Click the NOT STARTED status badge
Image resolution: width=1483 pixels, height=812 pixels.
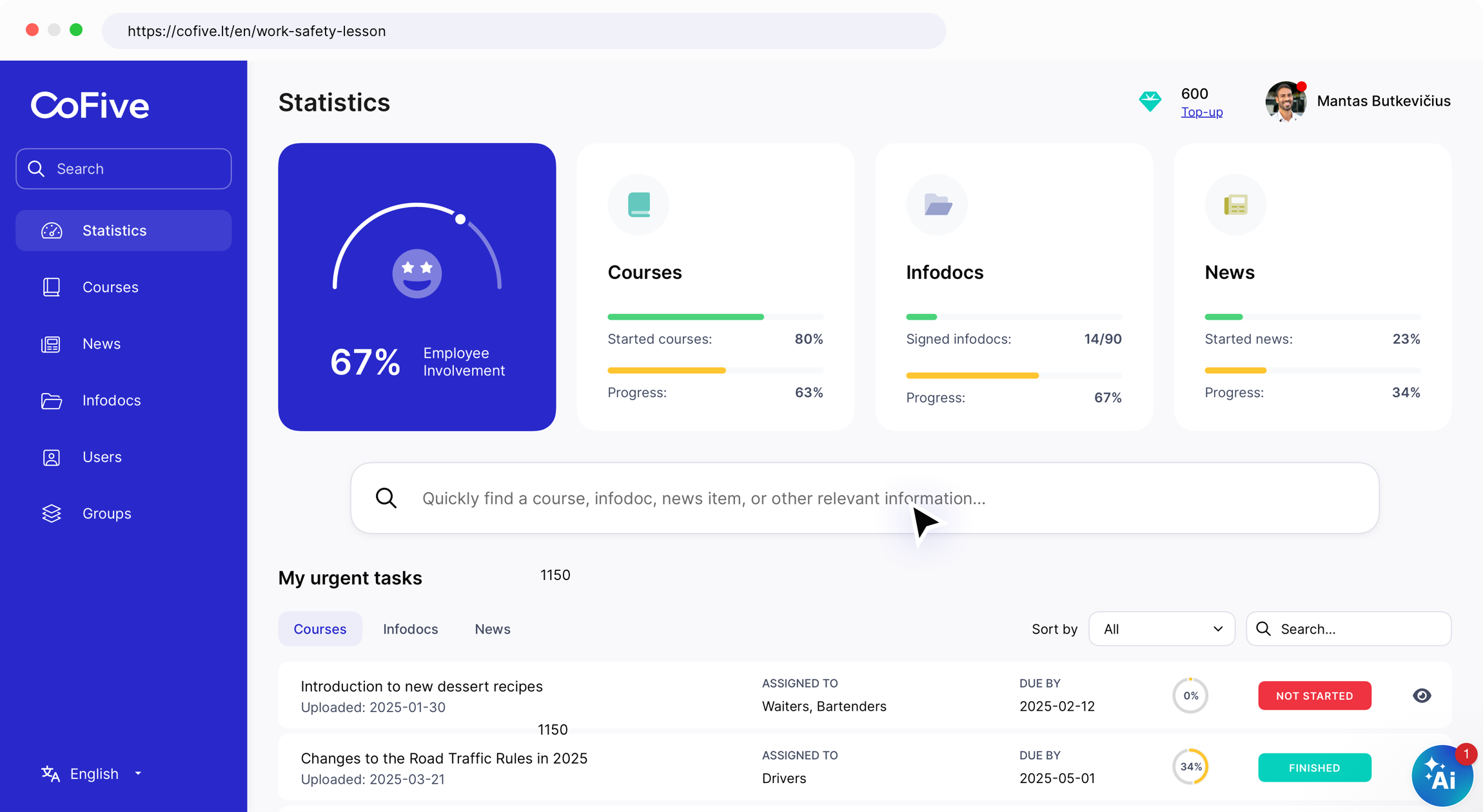[x=1314, y=695]
